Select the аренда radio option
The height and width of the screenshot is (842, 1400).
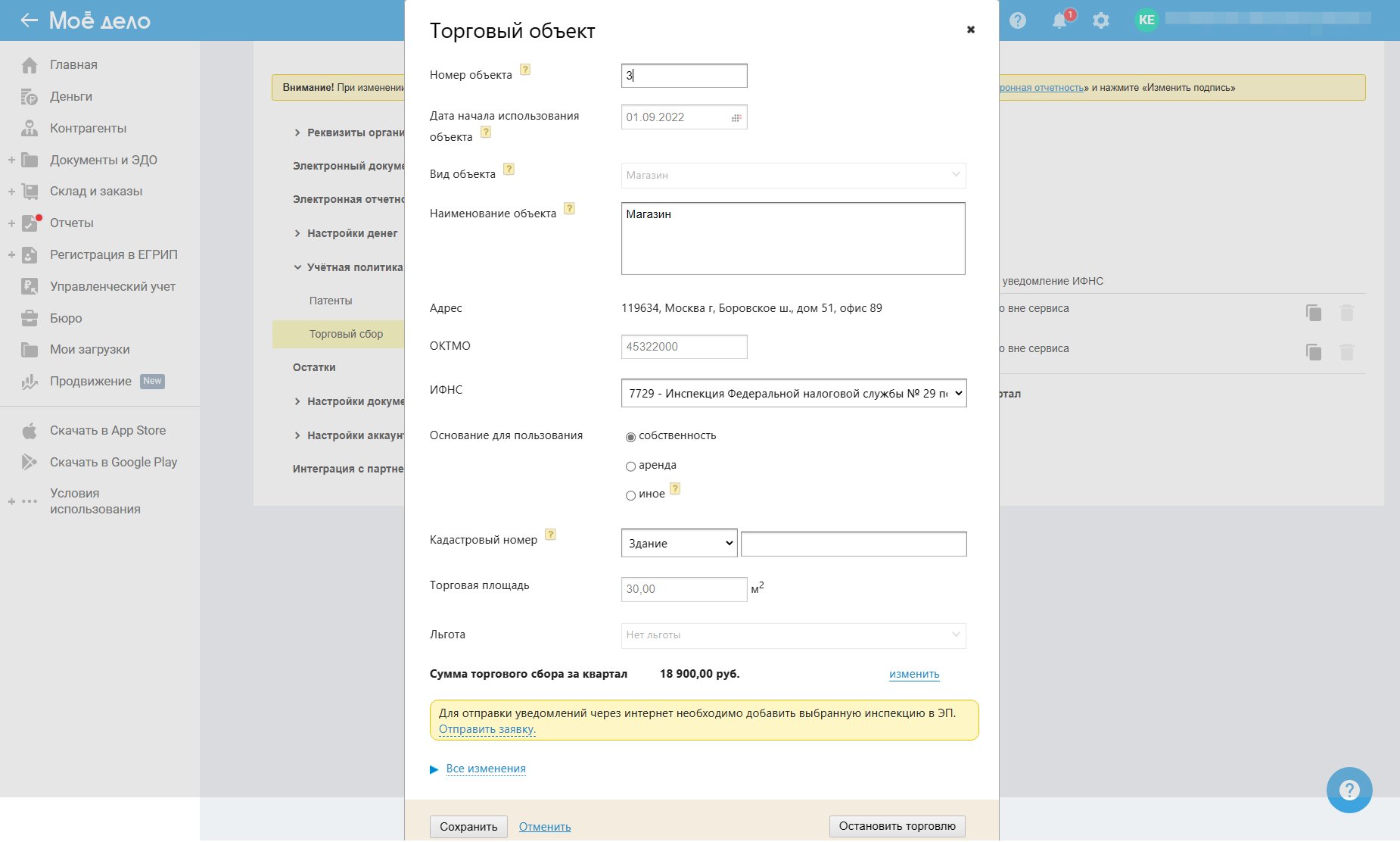pos(630,466)
